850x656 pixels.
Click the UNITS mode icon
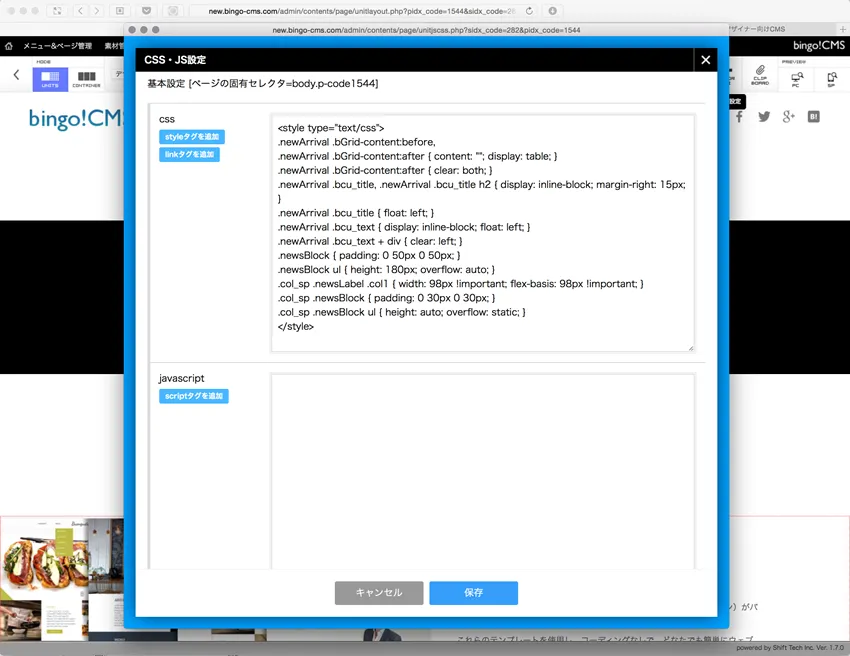50,79
